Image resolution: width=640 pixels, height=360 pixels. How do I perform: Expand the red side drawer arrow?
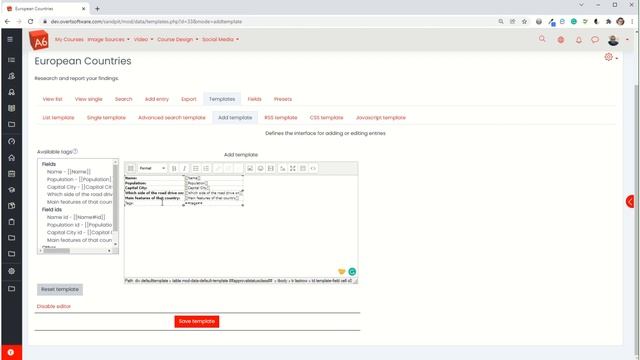(x=631, y=201)
